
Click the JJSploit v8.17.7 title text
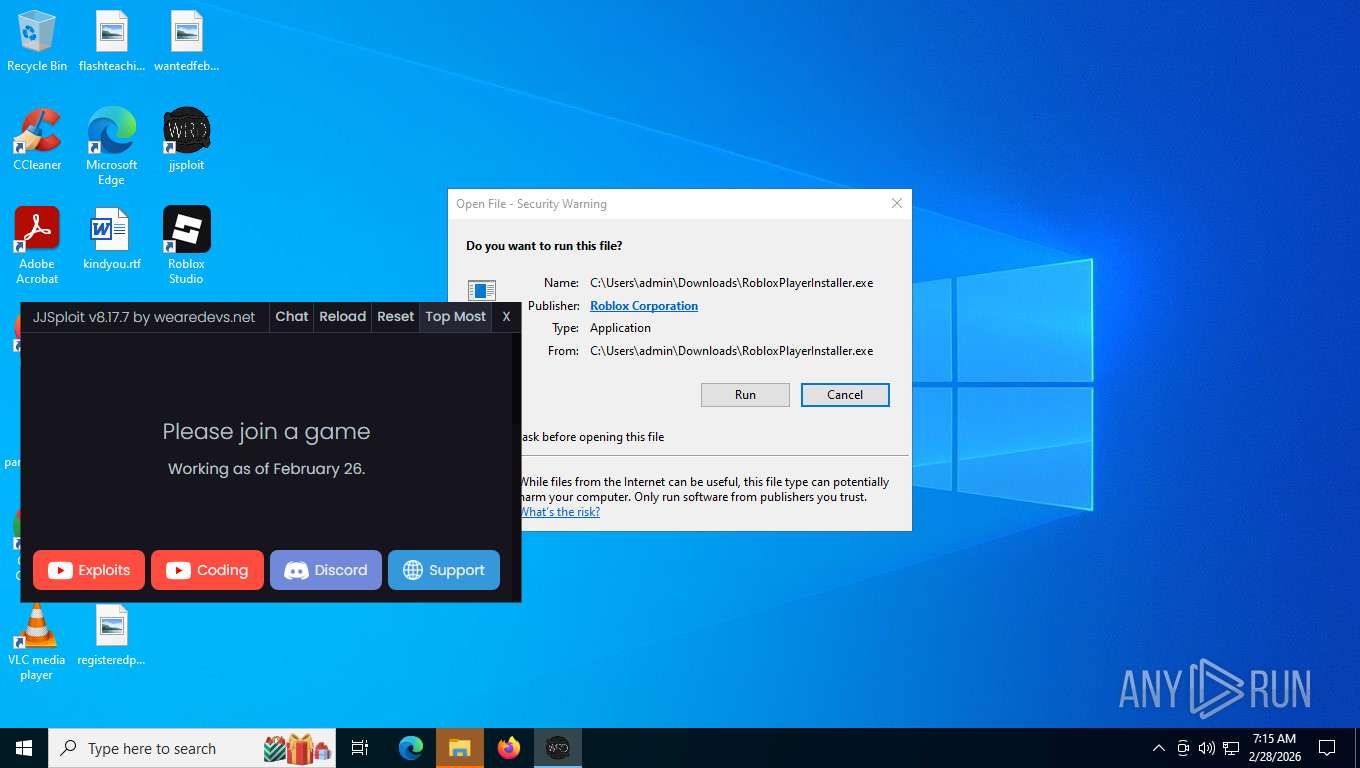pyautogui.click(x=144, y=316)
